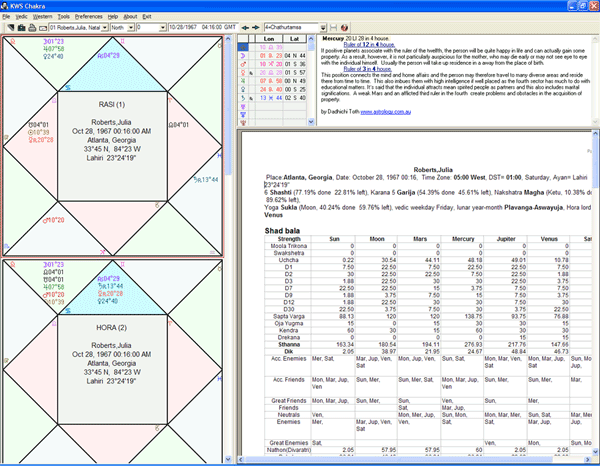Open the Preferences menu
The width and height of the screenshot is (600, 466).
click(x=88, y=17)
